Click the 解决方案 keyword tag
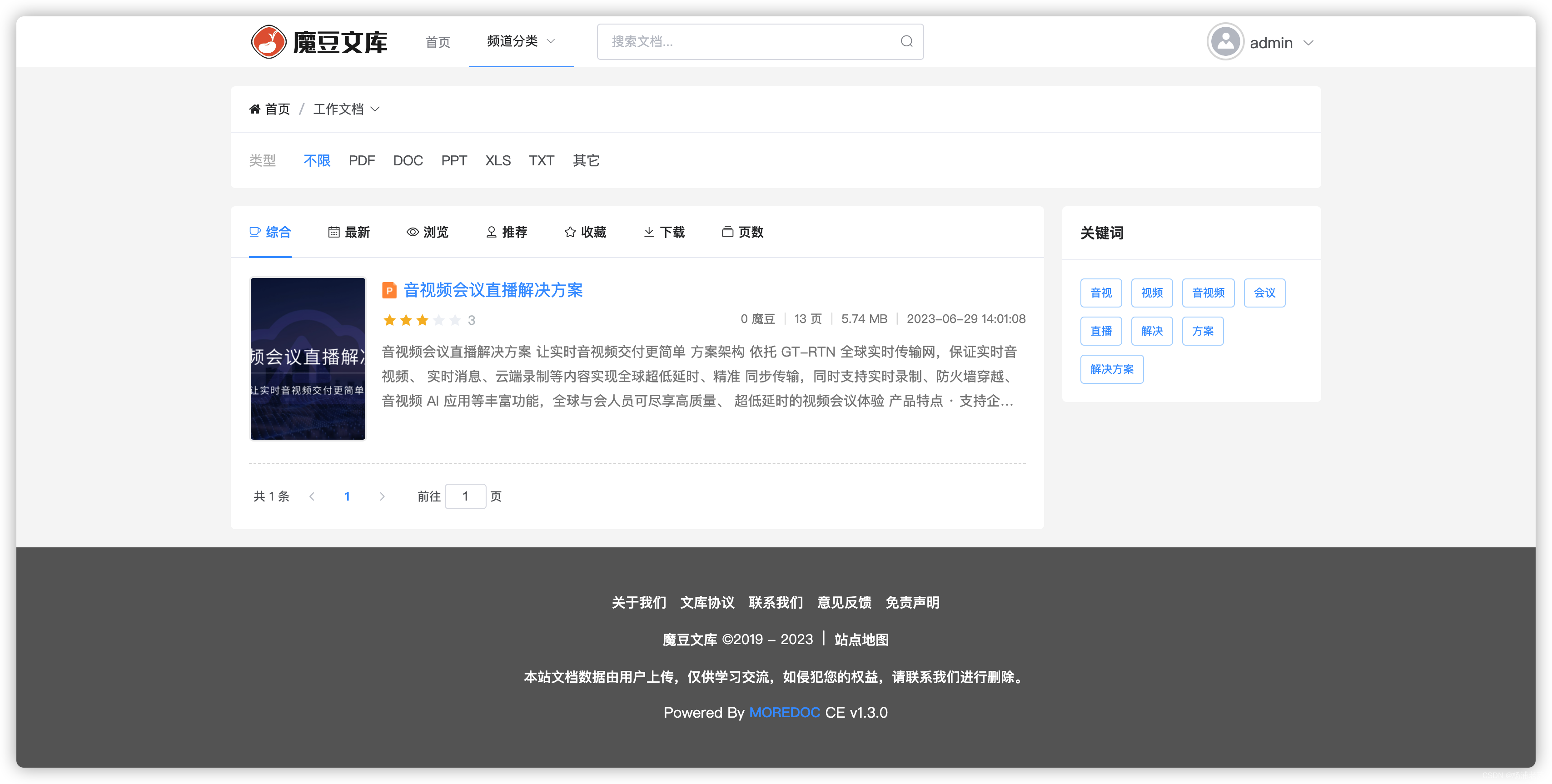Image resolution: width=1552 pixels, height=784 pixels. (1112, 369)
